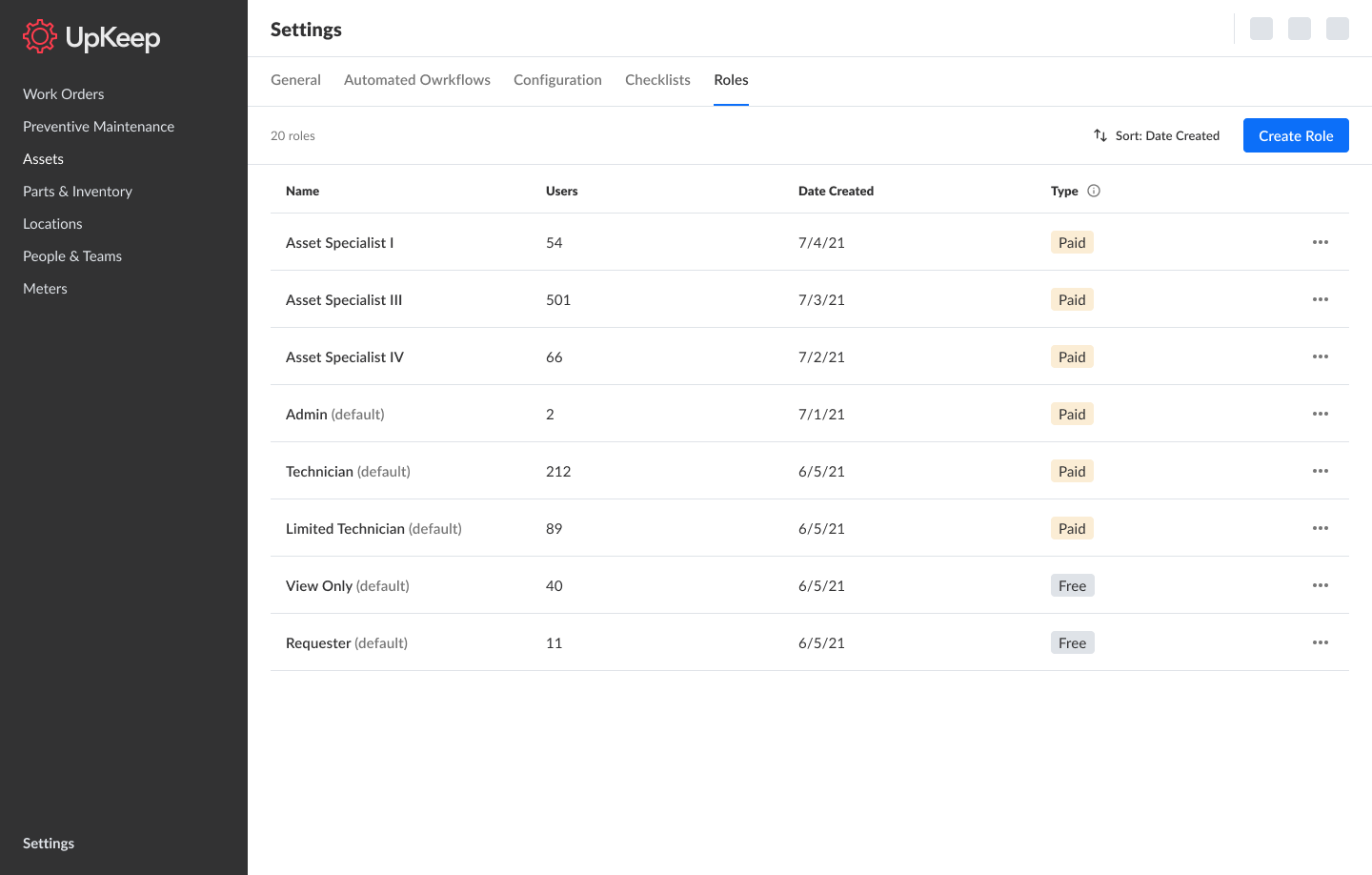The width and height of the screenshot is (1372, 875).
Task: Click the 20 roles count label
Action: [x=293, y=135]
